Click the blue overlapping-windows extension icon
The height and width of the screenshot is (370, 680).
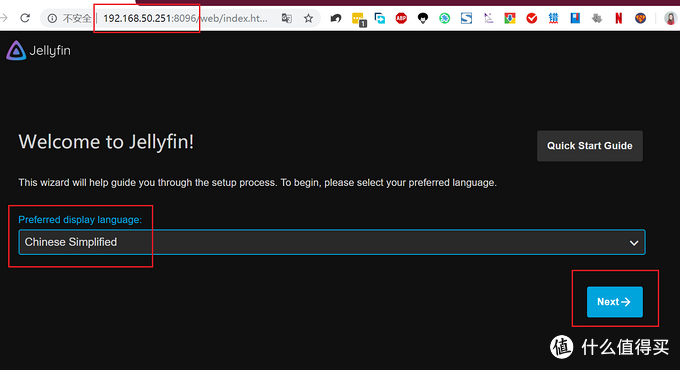379,18
